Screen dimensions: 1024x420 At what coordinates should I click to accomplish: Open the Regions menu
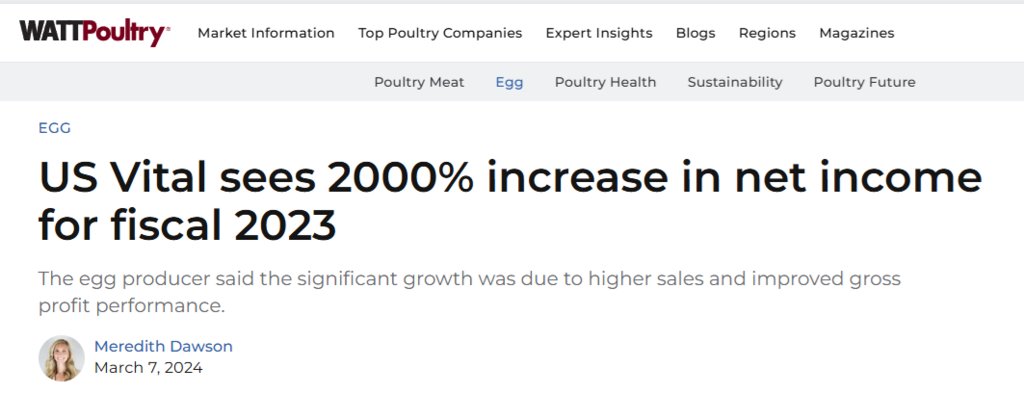coord(767,33)
